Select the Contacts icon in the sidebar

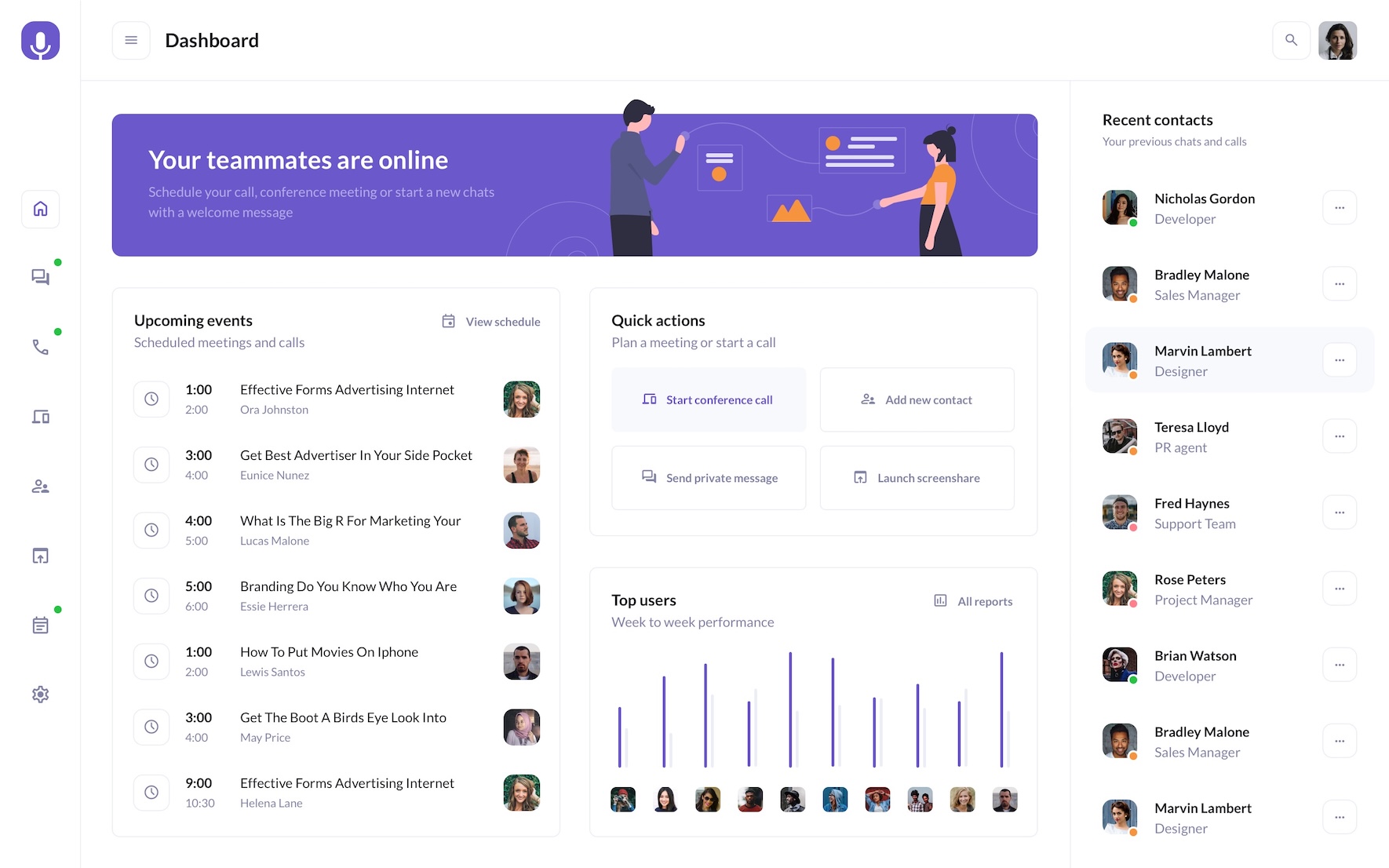click(40, 486)
